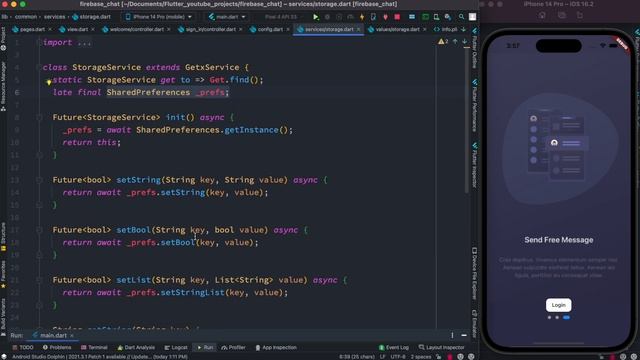640x360 pixels.
Task: Collapse the init() method fold marker
Action: tap(39, 118)
